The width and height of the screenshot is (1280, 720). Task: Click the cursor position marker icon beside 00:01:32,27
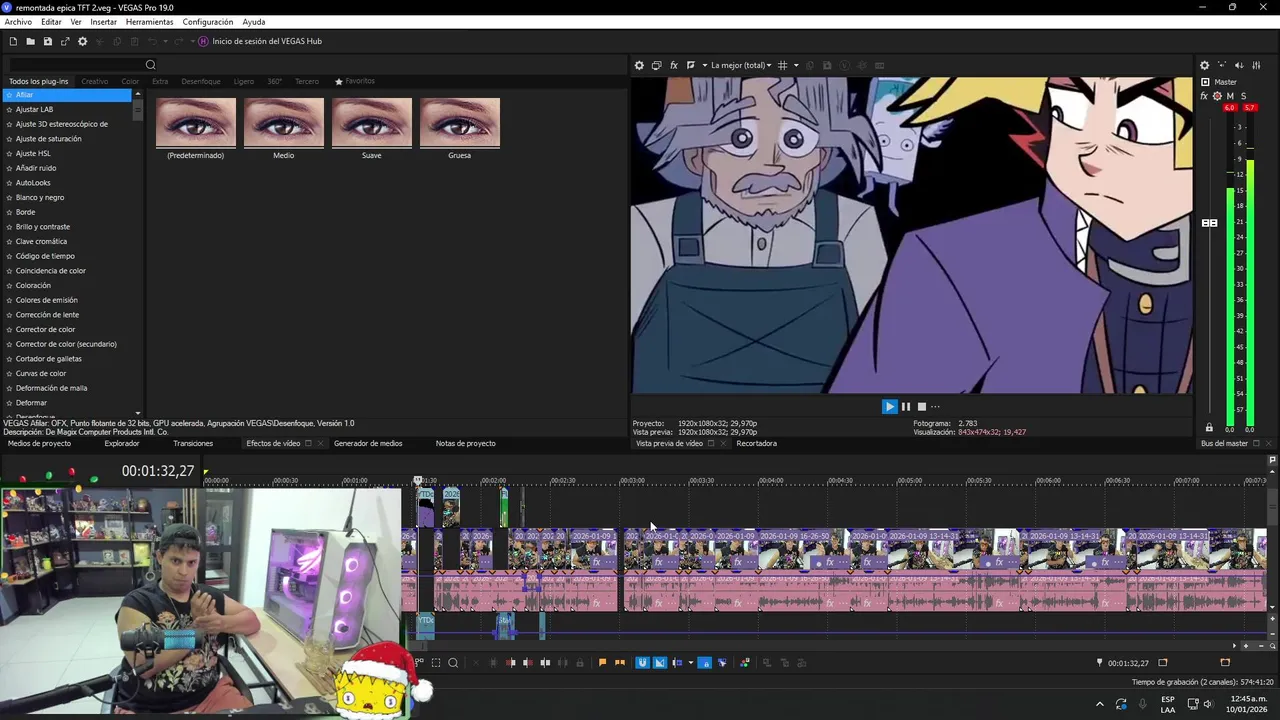point(1099,662)
